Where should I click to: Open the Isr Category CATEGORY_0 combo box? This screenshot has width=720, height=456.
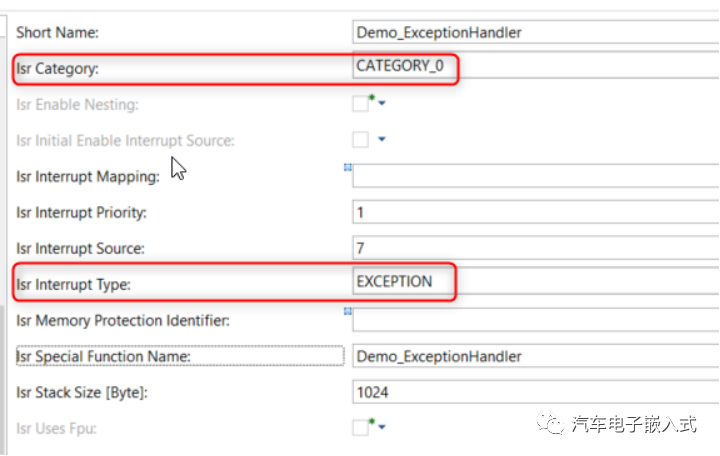point(536,66)
